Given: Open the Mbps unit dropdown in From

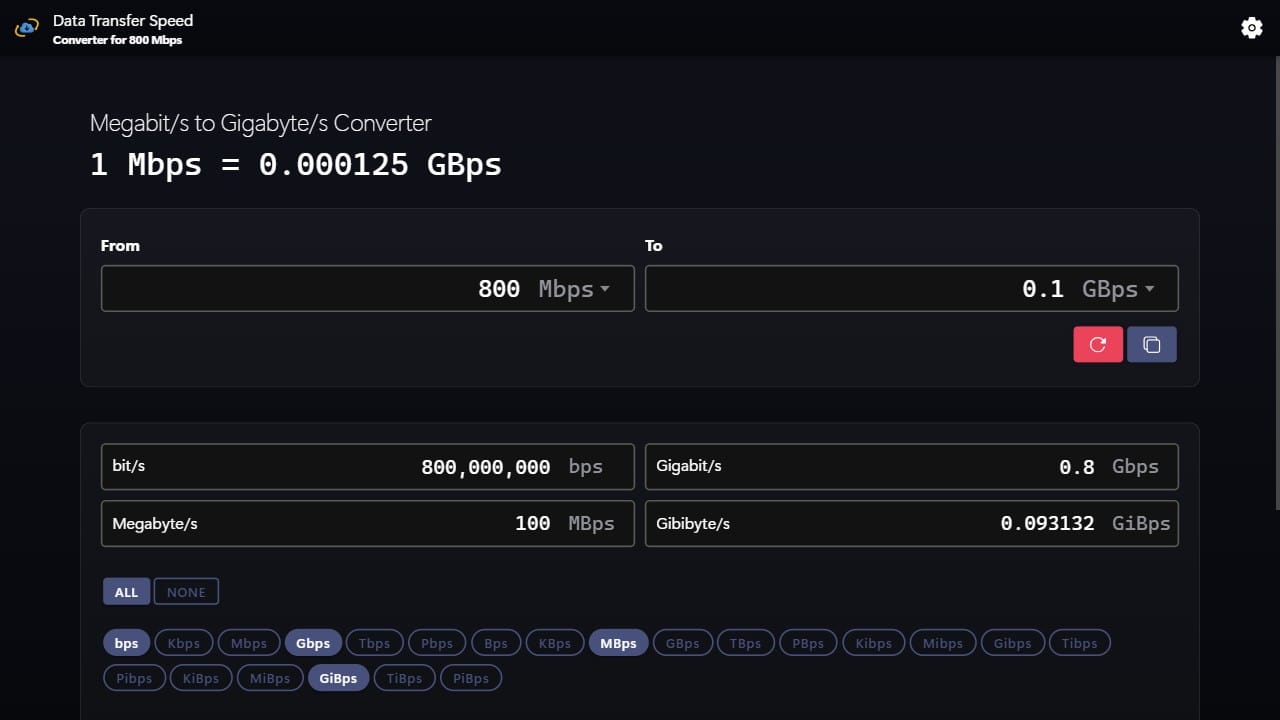Looking at the screenshot, I should [x=574, y=289].
